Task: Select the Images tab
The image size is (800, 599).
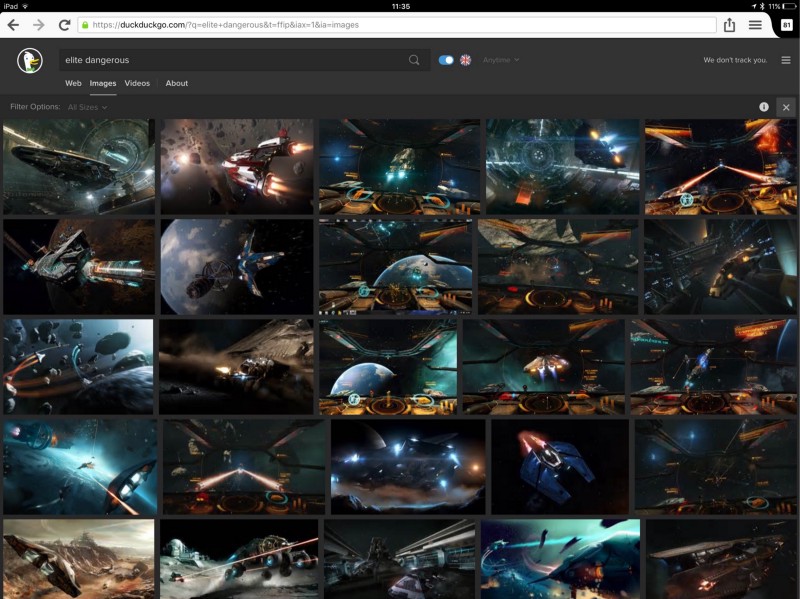Action: coord(103,83)
